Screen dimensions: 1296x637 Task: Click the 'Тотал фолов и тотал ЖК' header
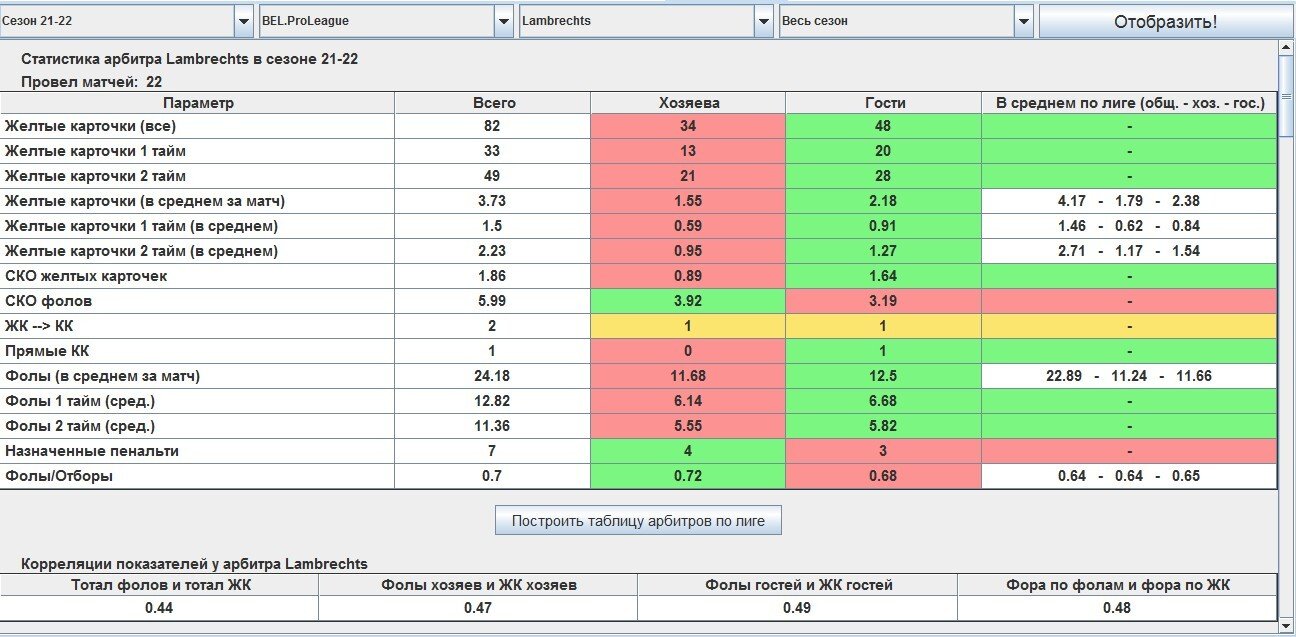click(160, 585)
